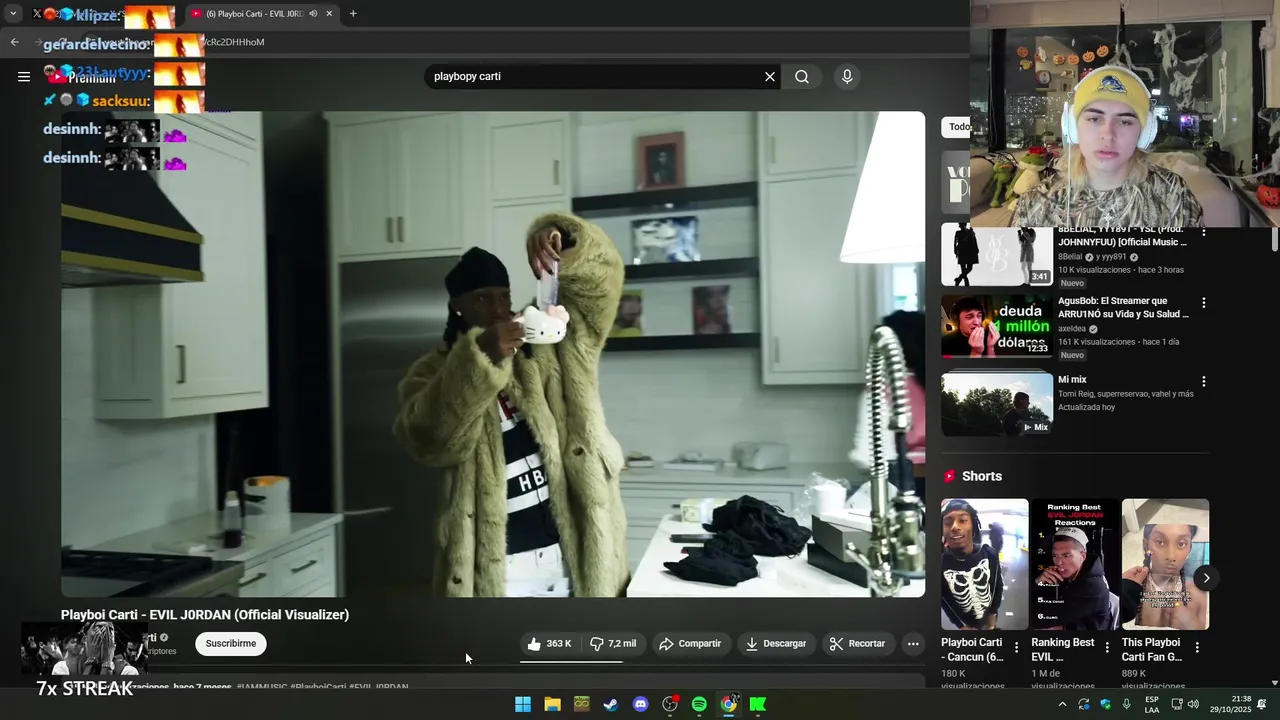
Task: Open options for 'Ranking Best EVIL' short
Action: point(1107,648)
